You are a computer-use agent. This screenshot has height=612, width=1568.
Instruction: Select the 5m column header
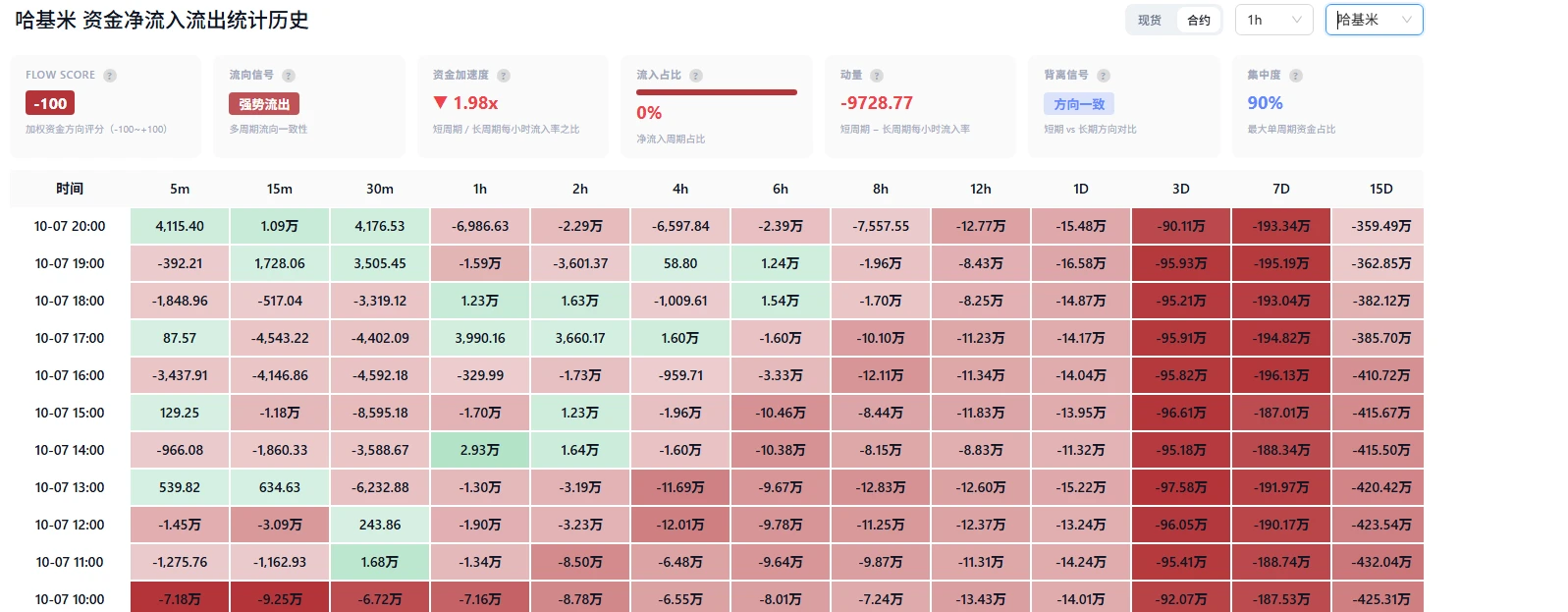pyautogui.click(x=180, y=189)
